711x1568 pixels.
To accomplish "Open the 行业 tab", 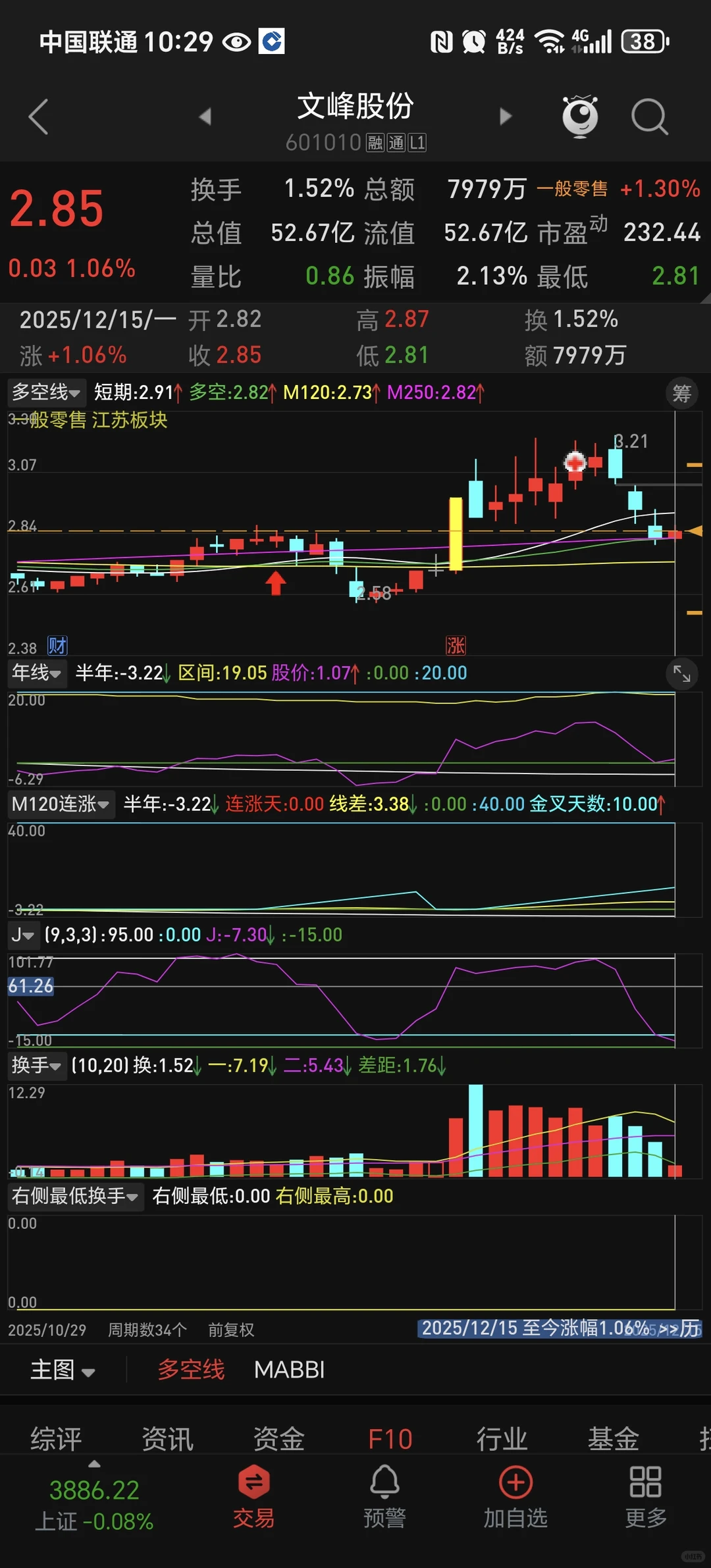I will (x=502, y=1438).
